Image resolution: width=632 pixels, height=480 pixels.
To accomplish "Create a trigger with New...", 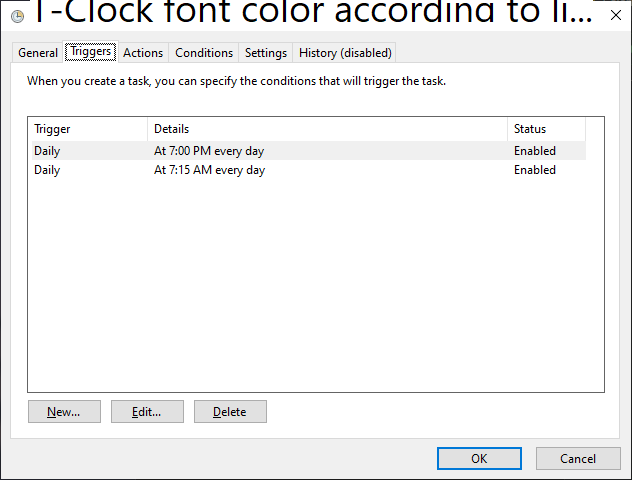I will 64,411.
